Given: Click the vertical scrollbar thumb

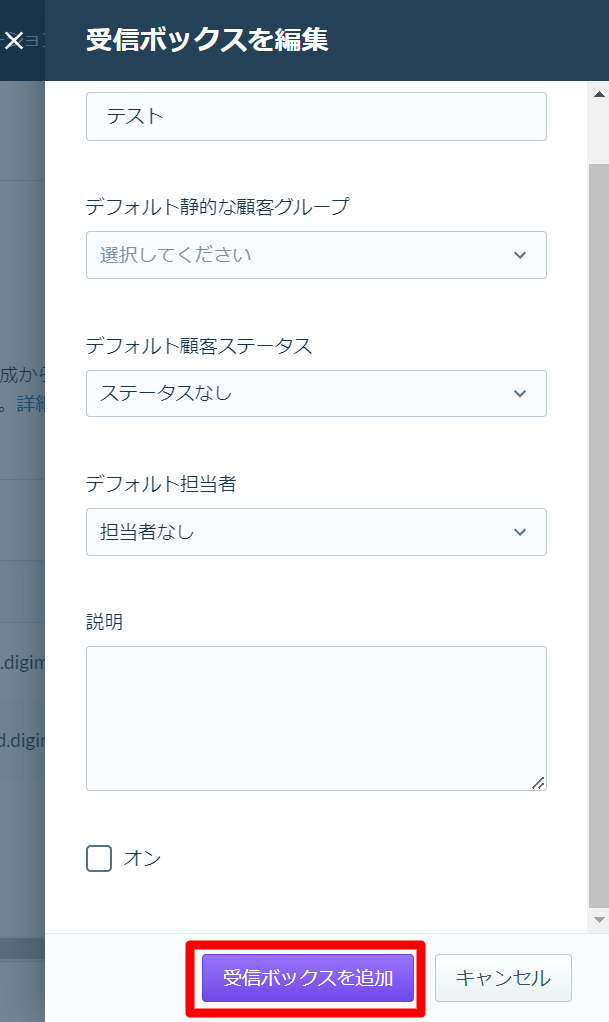Looking at the screenshot, I should coord(599,534).
